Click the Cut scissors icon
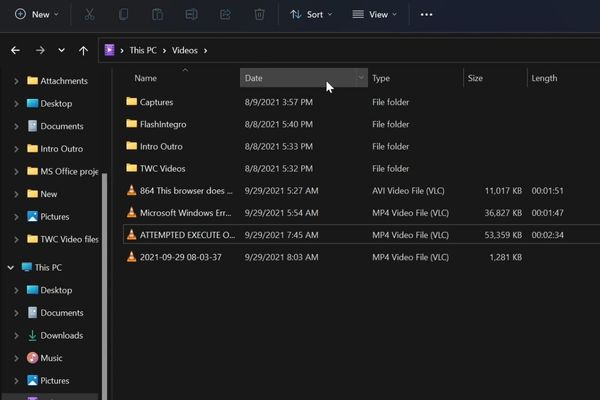600x400 pixels. 89,15
